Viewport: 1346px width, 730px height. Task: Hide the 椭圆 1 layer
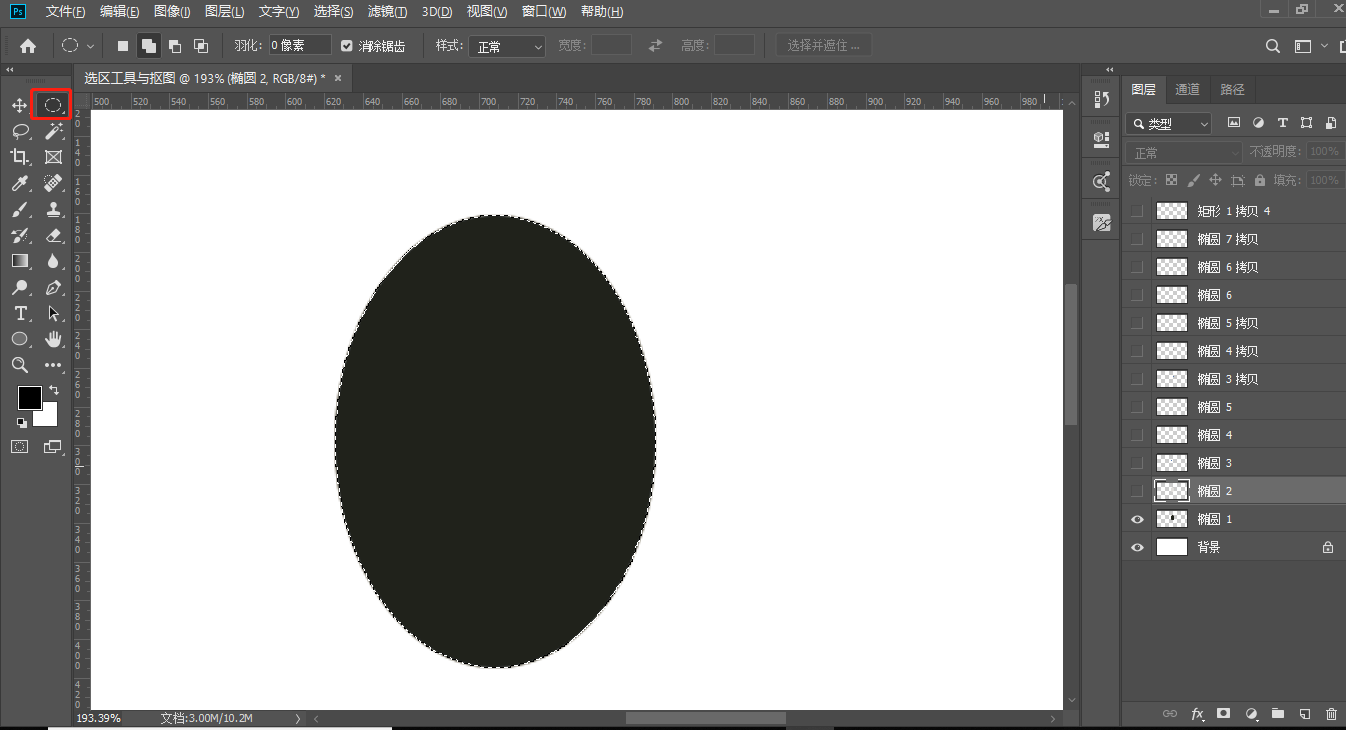pos(1136,519)
